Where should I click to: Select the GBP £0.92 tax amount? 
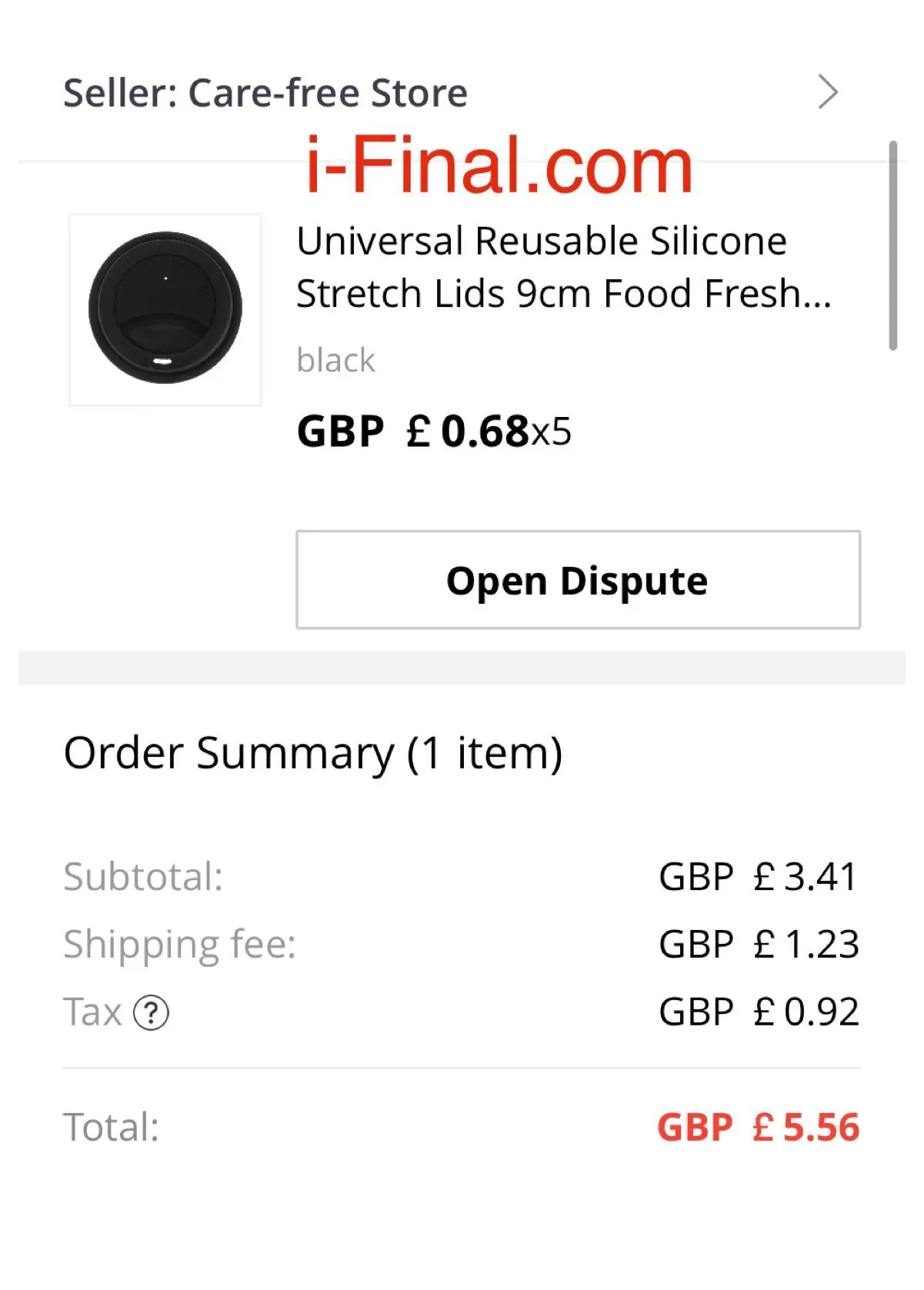(x=758, y=1012)
